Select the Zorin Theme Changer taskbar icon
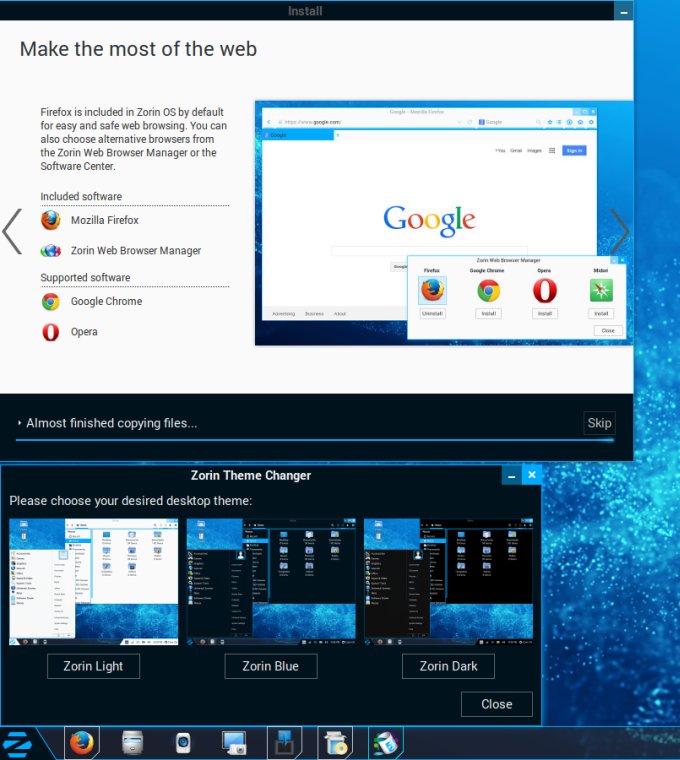The height and width of the screenshot is (760, 680). [x=386, y=743]
